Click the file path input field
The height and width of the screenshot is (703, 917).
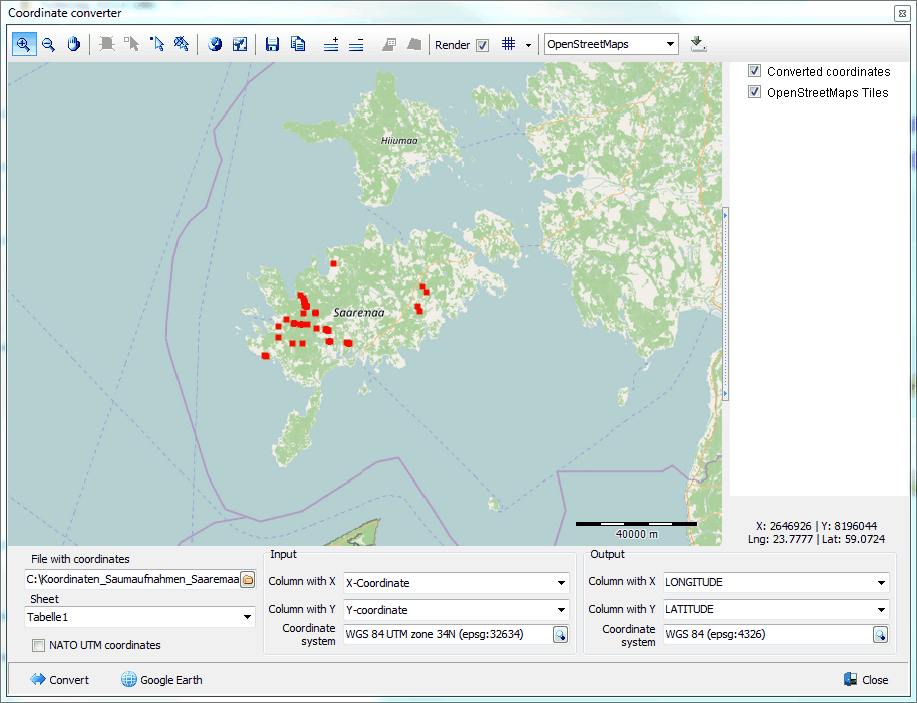click(x=132, y=579)
